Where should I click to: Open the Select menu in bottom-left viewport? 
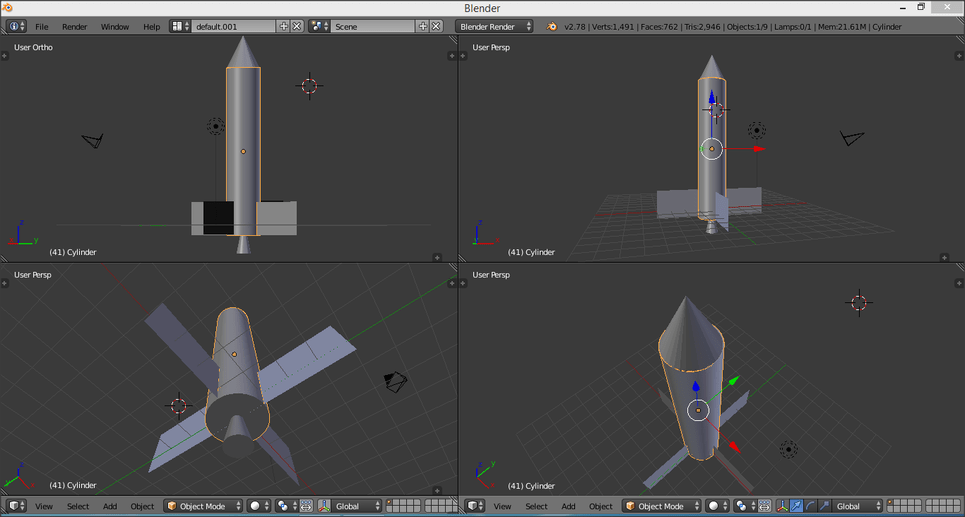click(78, 506)
